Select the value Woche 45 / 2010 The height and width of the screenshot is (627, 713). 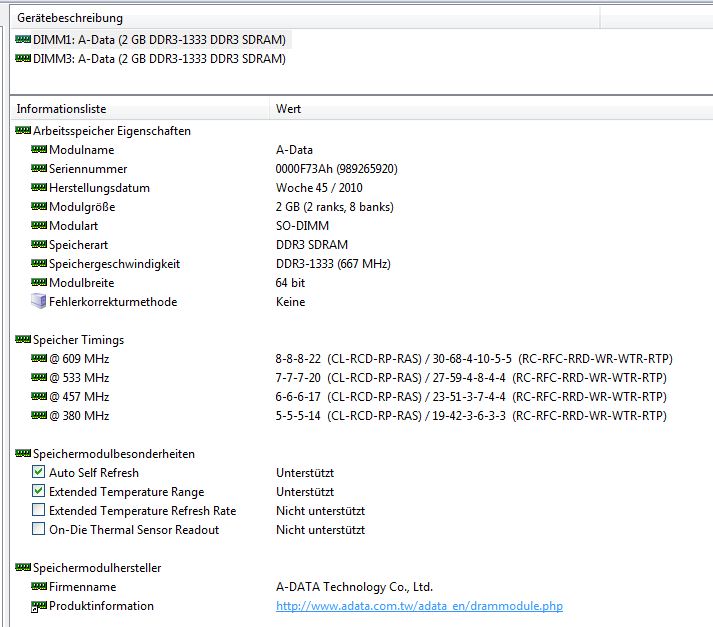tap(319, 188)
